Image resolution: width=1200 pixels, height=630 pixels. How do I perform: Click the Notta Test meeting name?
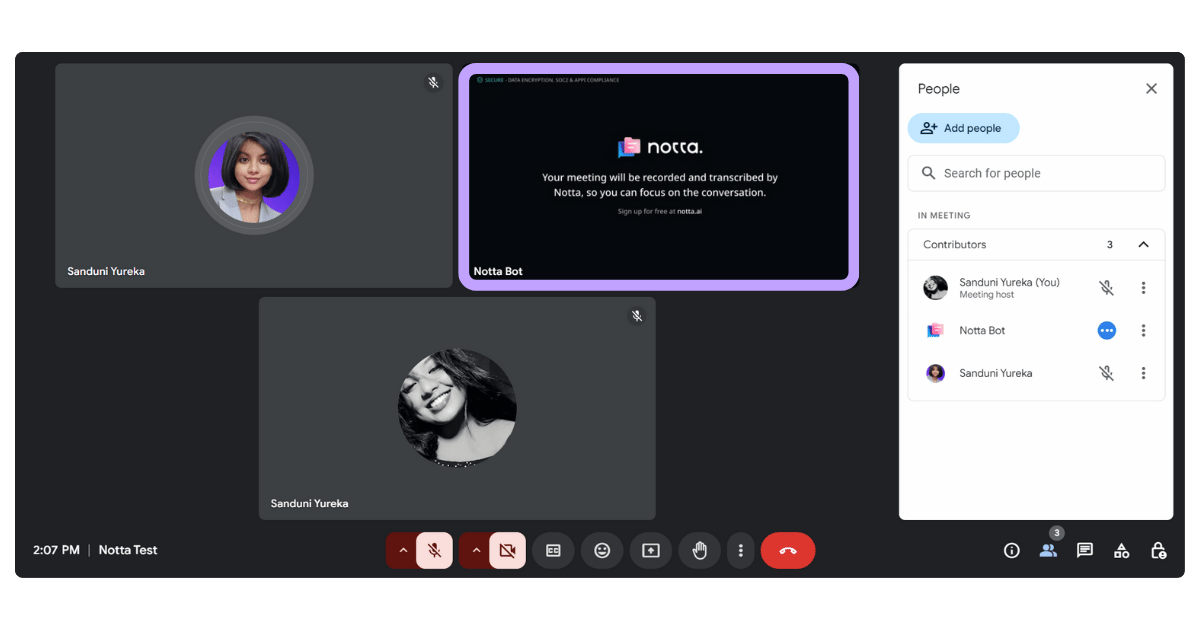point(128,550)
